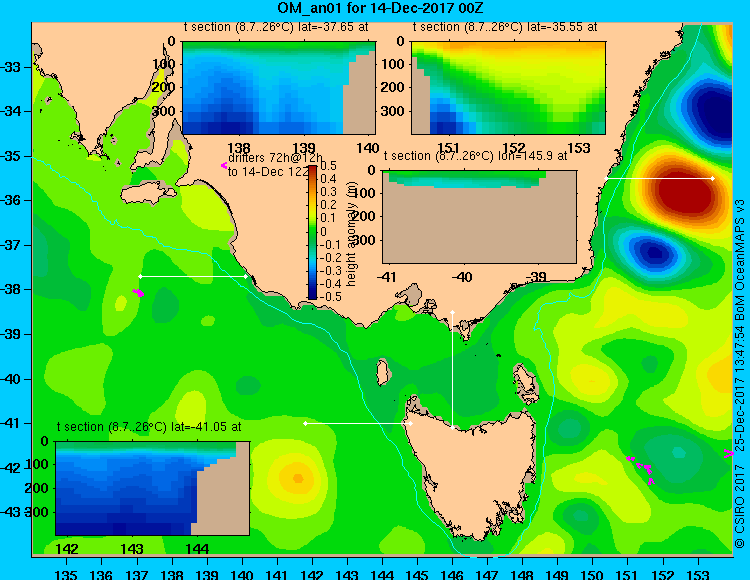The width and height of the screenshot is (750, 580).
Task: Click the -33 latitude axis label
Action: tap(11, 67)
